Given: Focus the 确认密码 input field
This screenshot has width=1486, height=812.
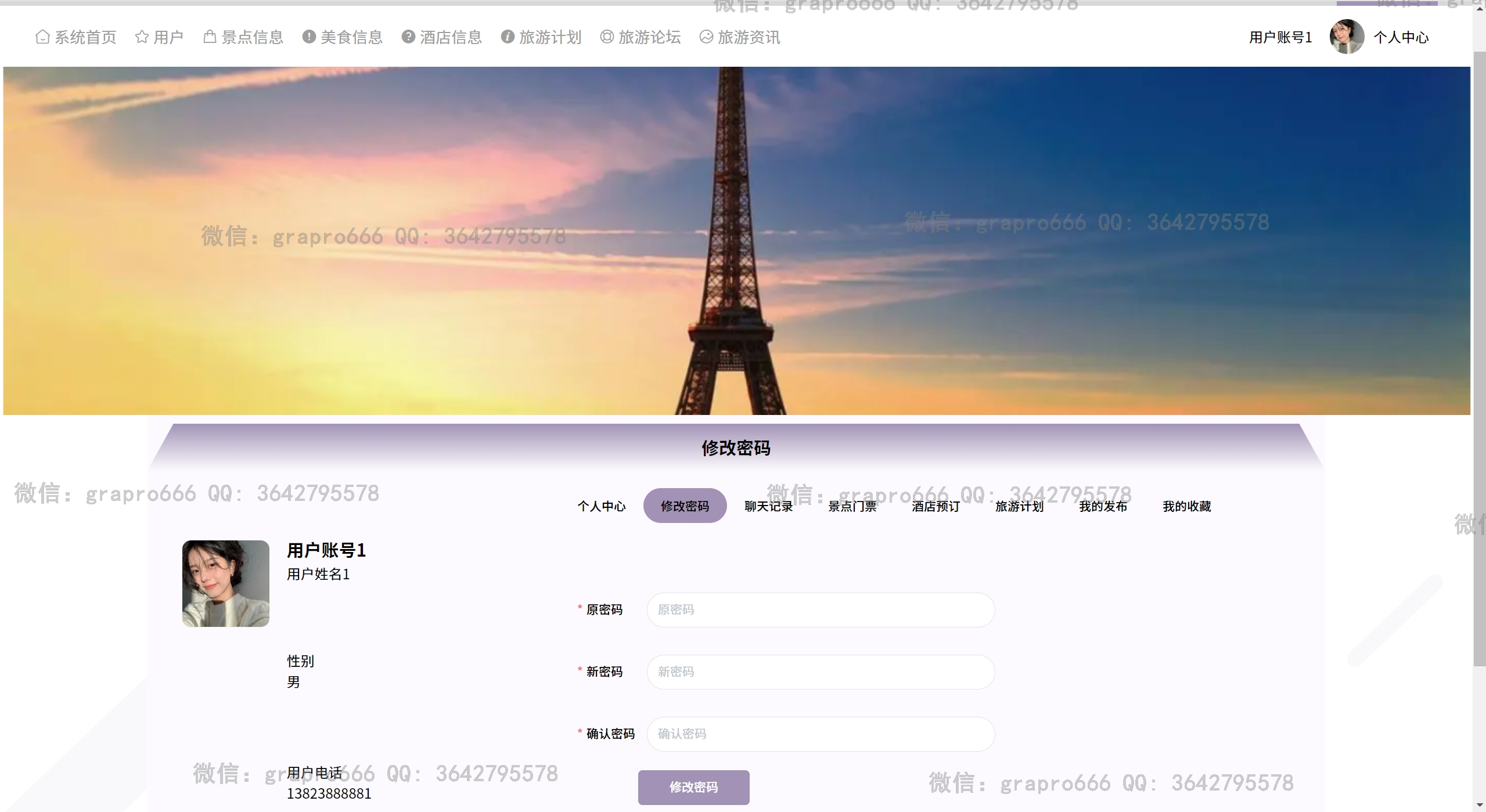Looking at the screenshot, I should pyautogui.click(x=820, y=734).
